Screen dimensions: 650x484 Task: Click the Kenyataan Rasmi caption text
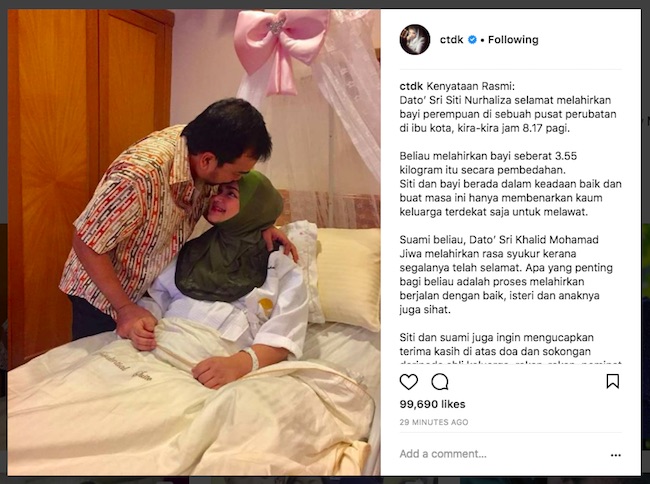[471, 86]
